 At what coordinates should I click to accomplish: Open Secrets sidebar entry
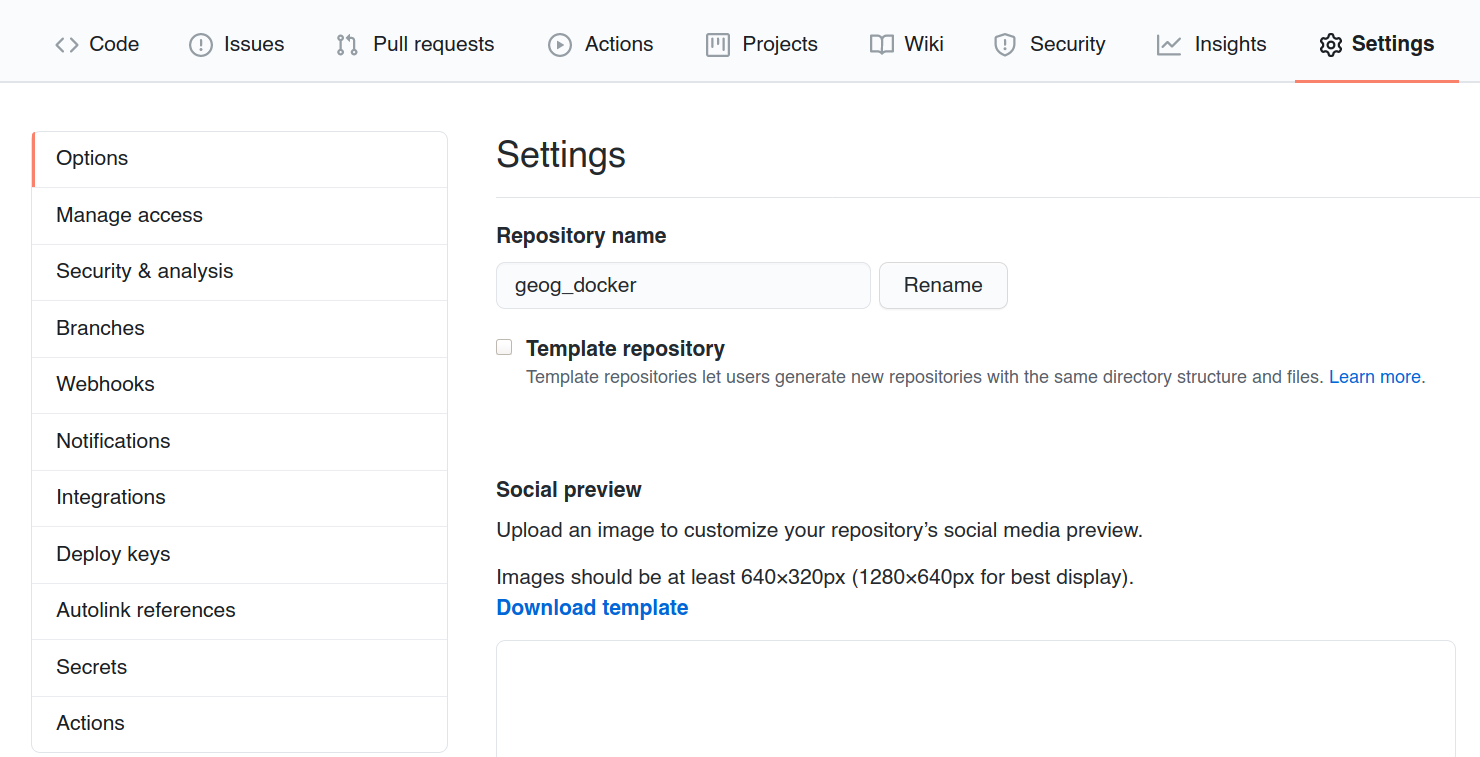pos(240,667)
